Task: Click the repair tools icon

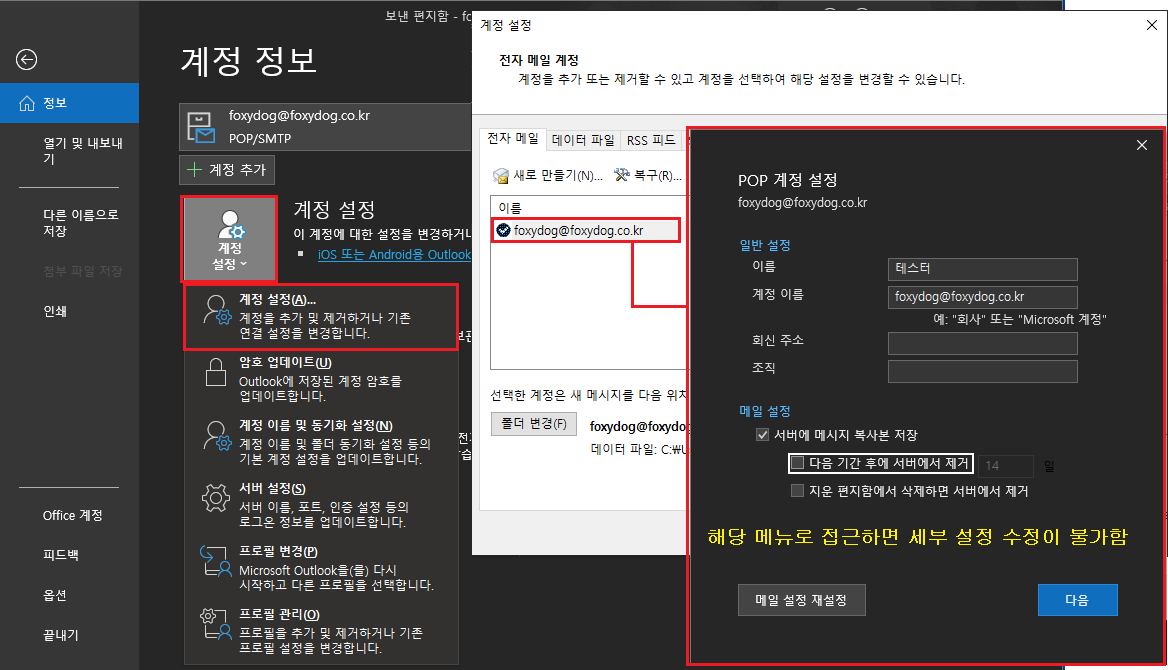Action: pyautogui.click(x=621, y=175)
